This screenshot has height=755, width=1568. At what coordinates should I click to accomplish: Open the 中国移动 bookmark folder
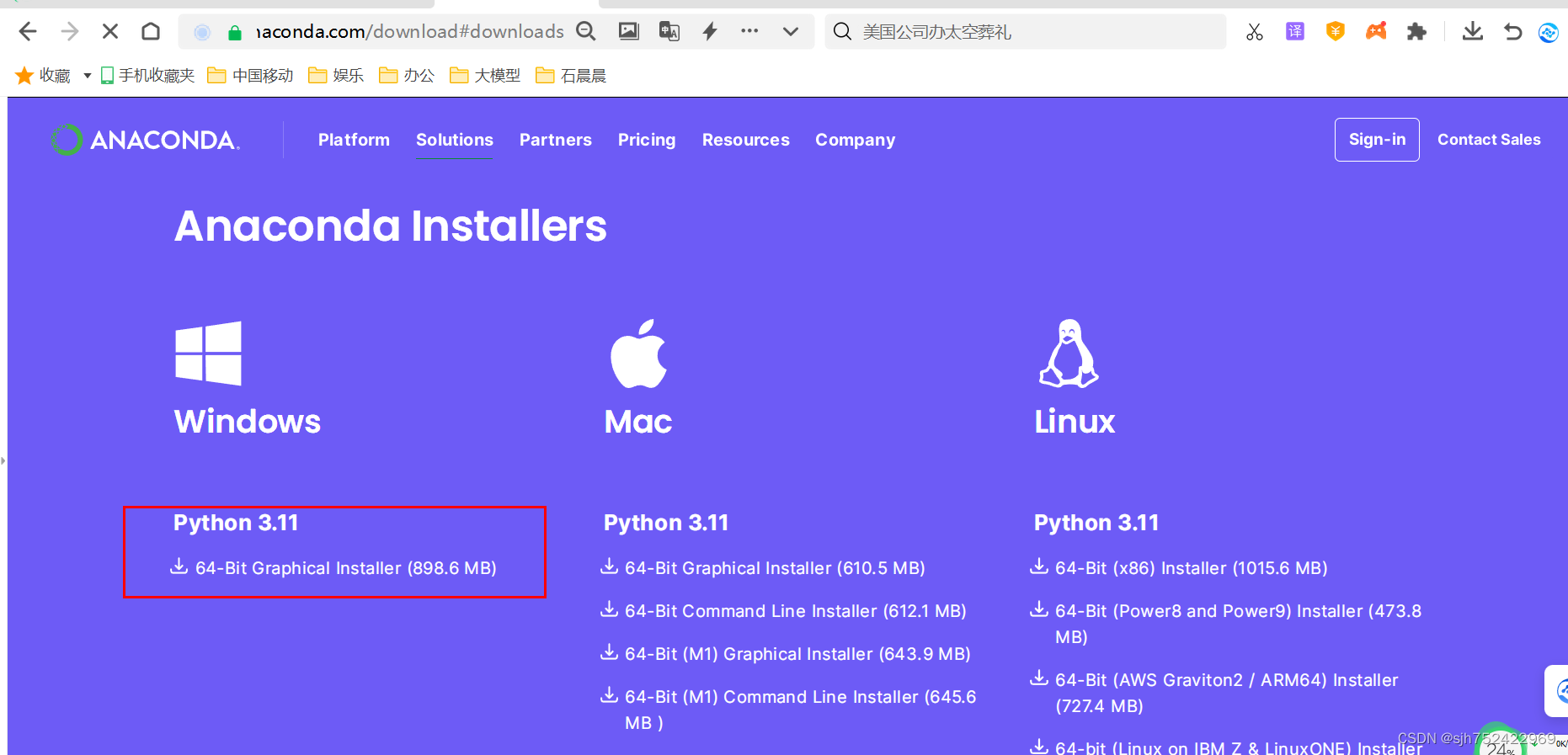(250, 76)
